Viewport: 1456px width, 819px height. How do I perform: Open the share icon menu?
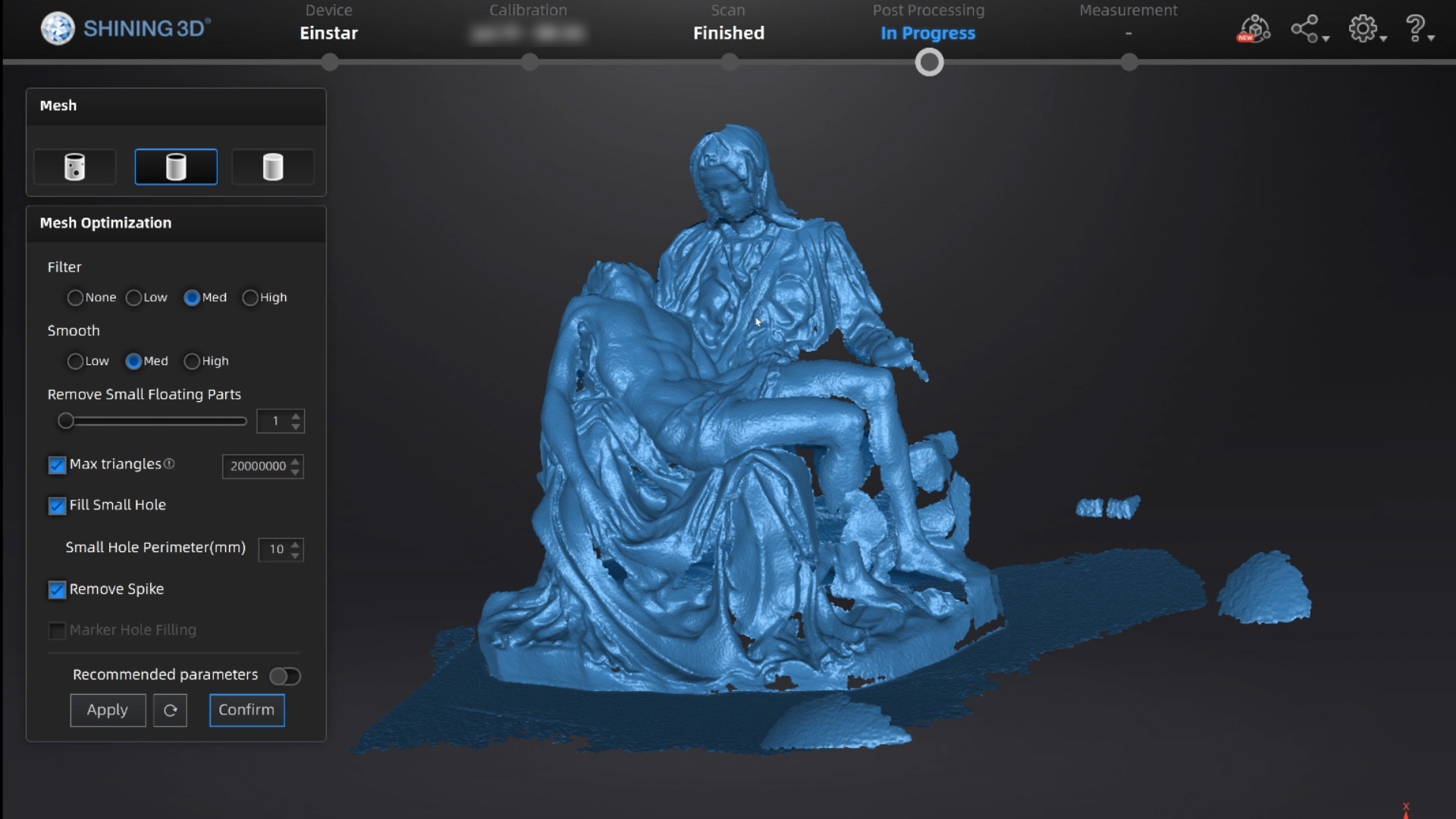[x=1305, y=29]
